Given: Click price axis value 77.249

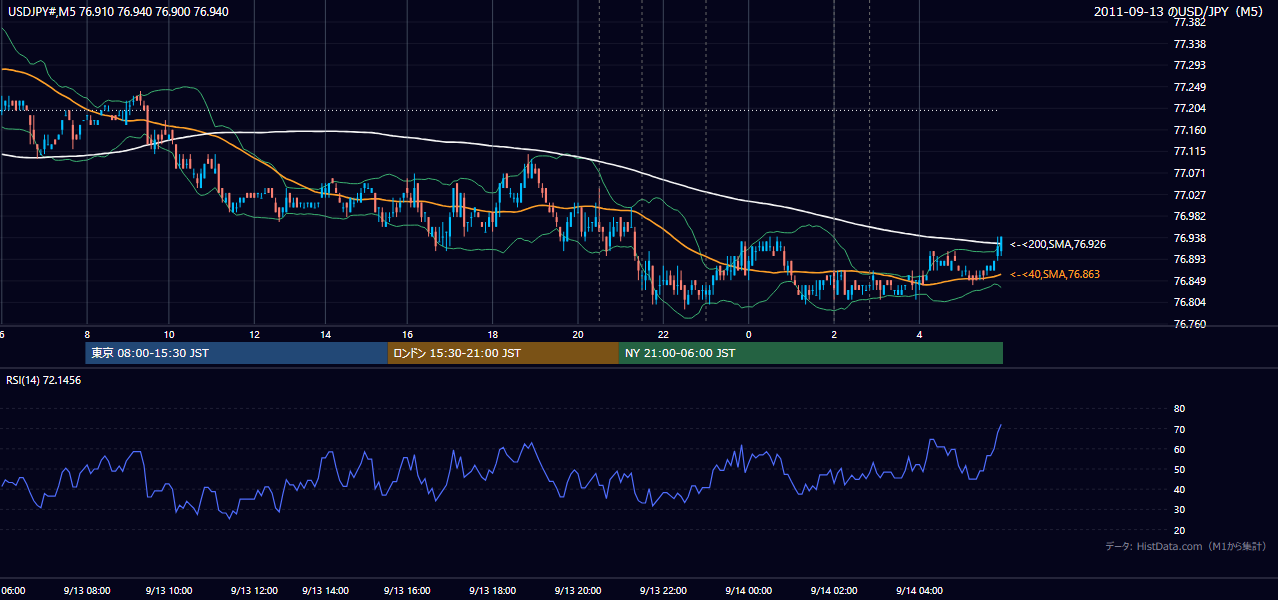Looking at the screenshot, I should click(x=1189, y=87).
